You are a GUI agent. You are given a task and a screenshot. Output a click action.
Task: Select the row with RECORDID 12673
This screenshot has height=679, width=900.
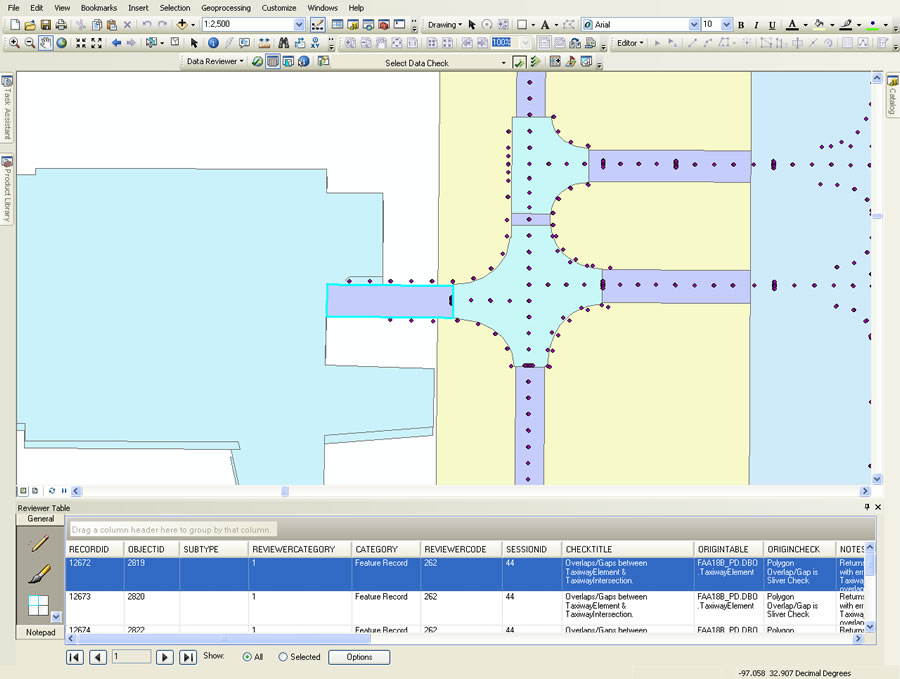pyautogui.click(x=465, y=607)
